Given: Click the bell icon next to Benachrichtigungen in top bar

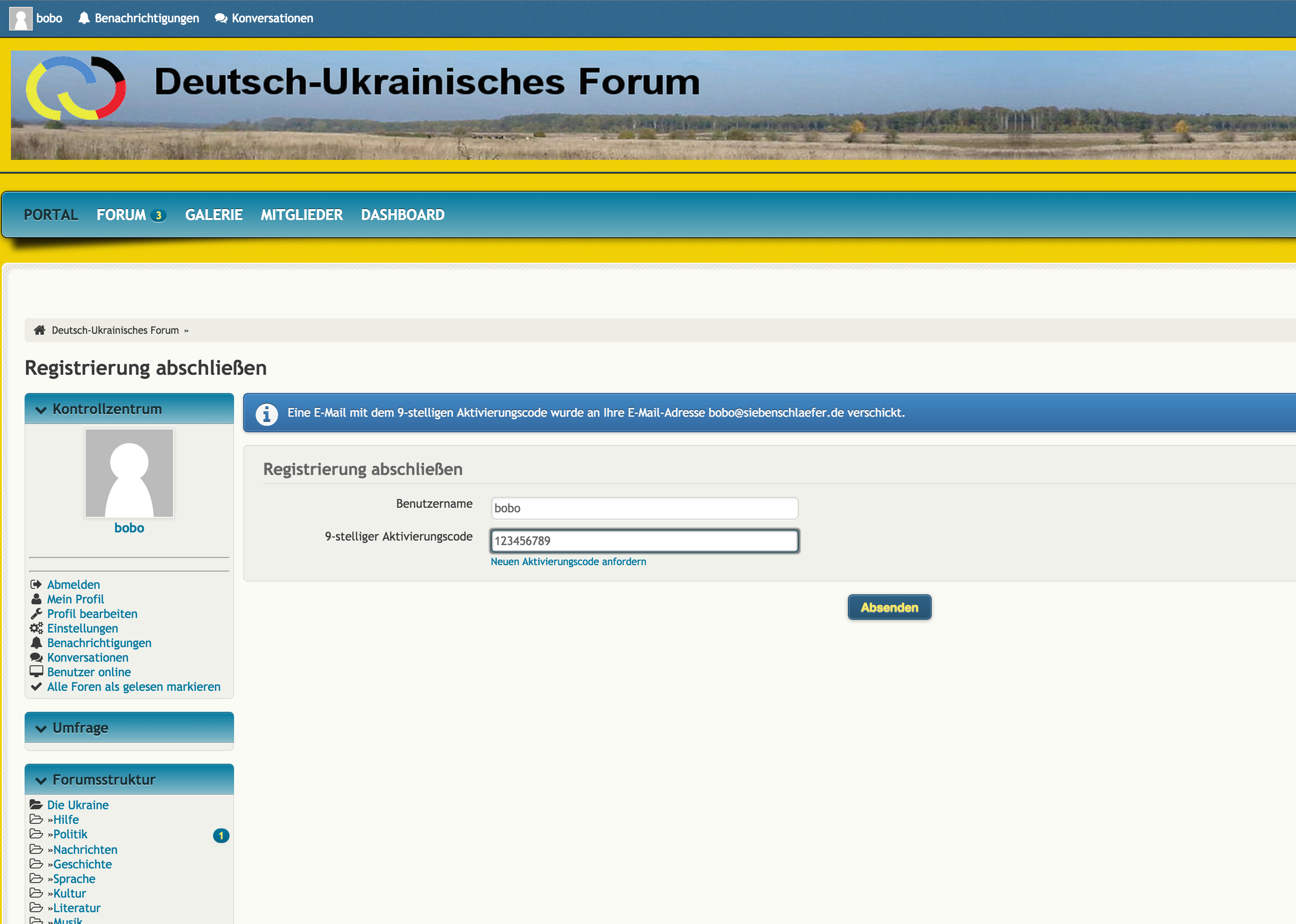Looking at the screenshot, I should point(84,18).
